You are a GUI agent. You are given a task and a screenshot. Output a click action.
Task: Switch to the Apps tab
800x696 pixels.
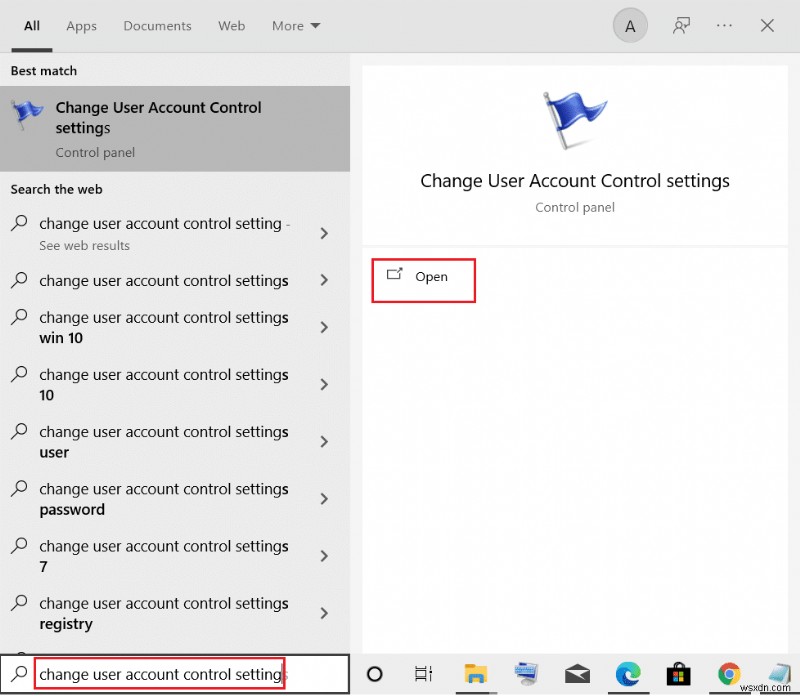[81, 26]
